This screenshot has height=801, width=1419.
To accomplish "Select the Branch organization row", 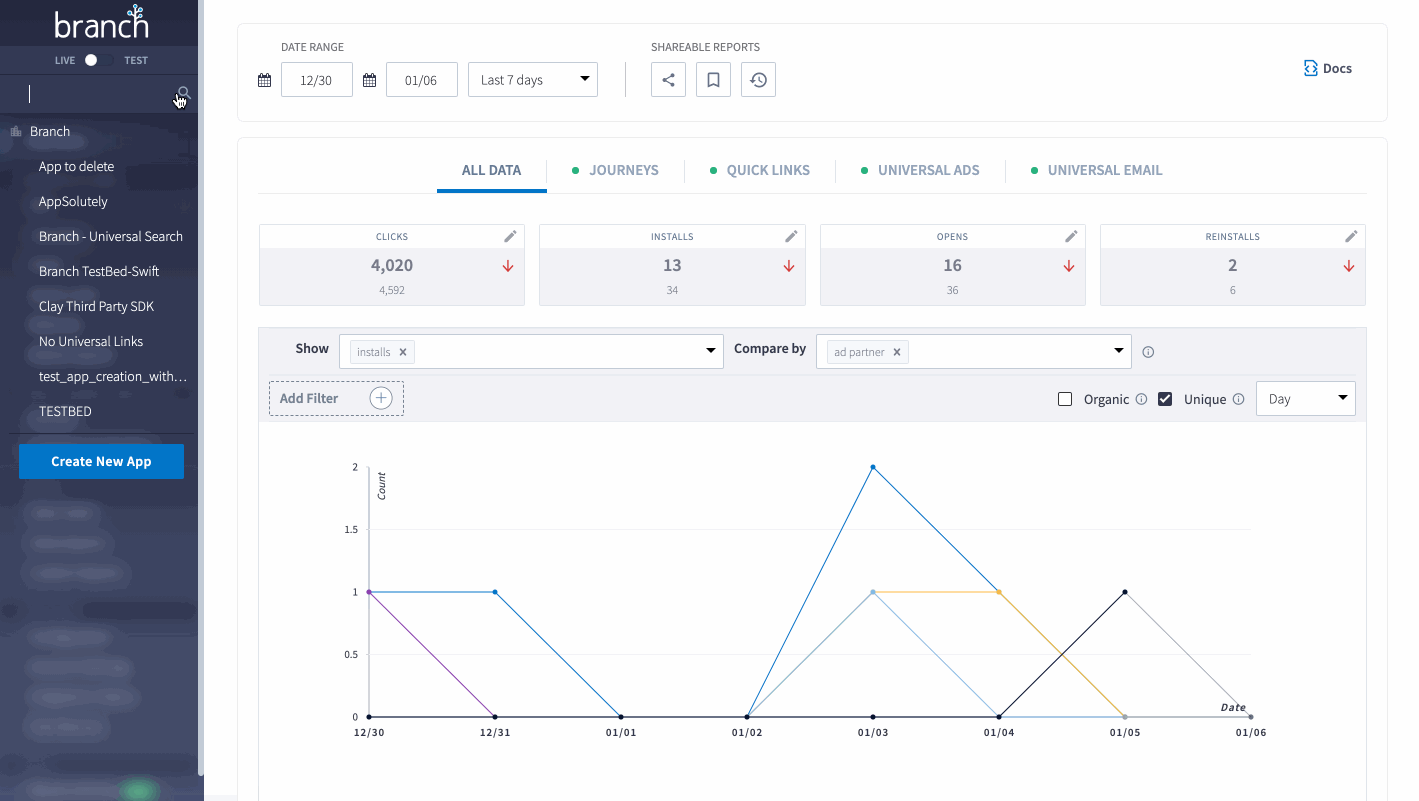I will 99,131.
